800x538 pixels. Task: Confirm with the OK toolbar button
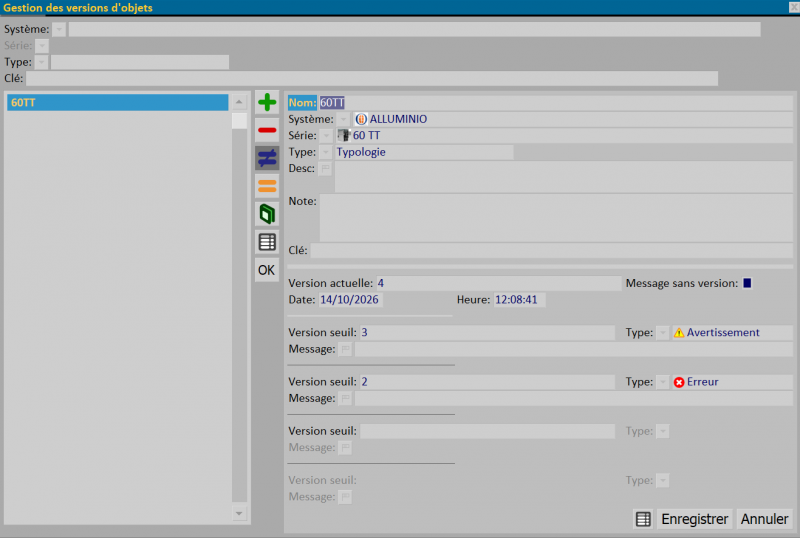click(267, 270)
